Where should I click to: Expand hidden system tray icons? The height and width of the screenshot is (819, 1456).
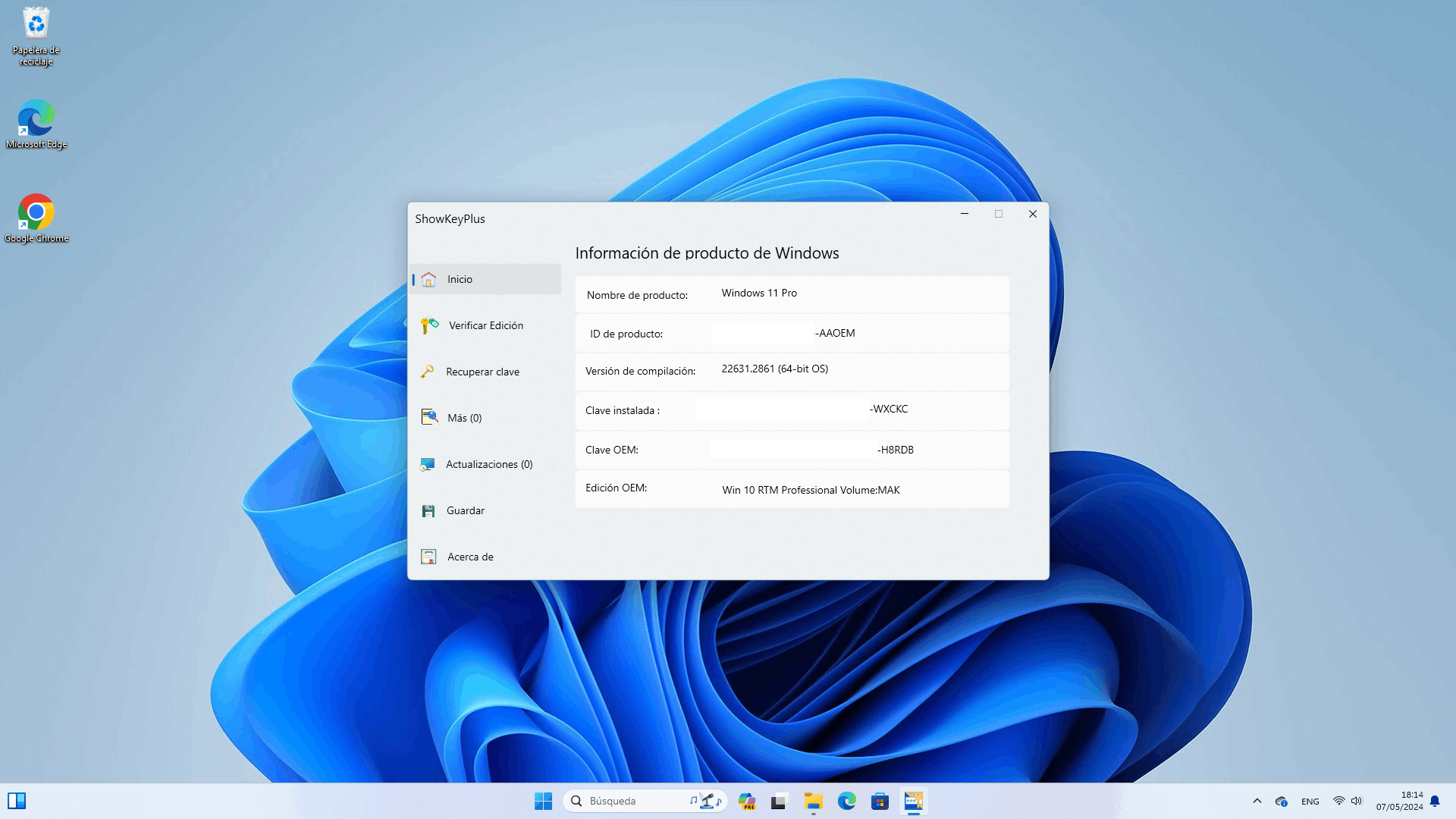pos(1257,801)
